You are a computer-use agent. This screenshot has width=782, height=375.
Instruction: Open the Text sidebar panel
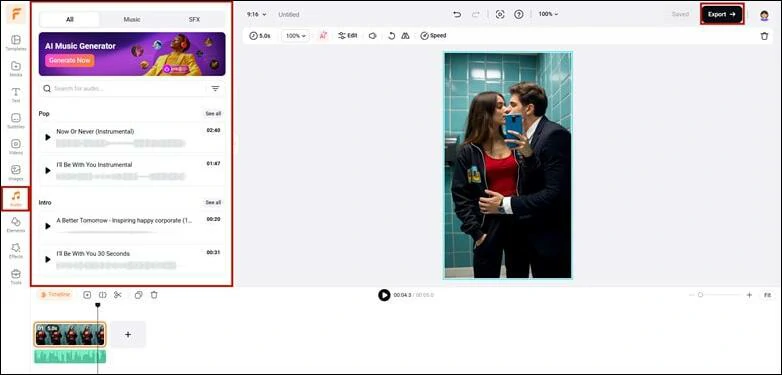click(16, 95)
